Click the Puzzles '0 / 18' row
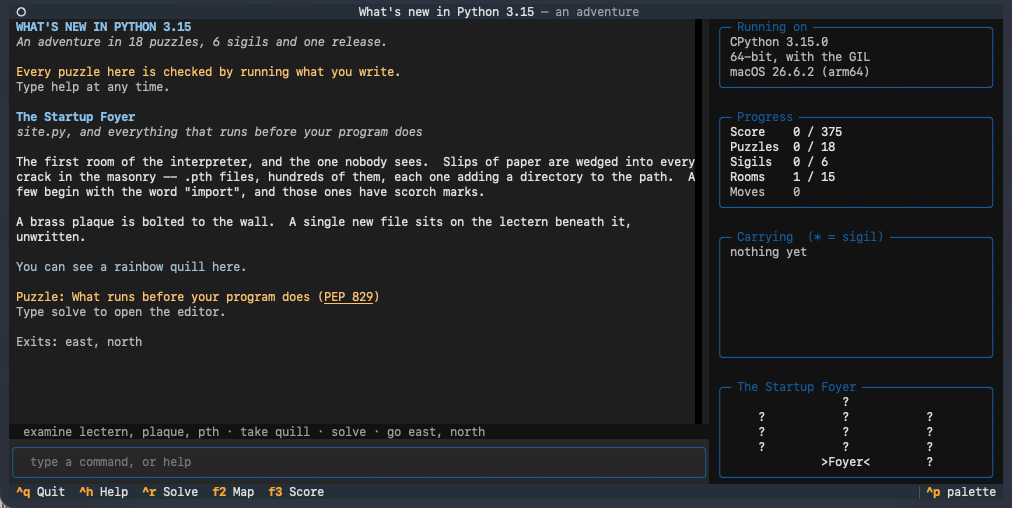This screenshot has width=1012, height=508. pyautogui.click(x=782, y=147)
